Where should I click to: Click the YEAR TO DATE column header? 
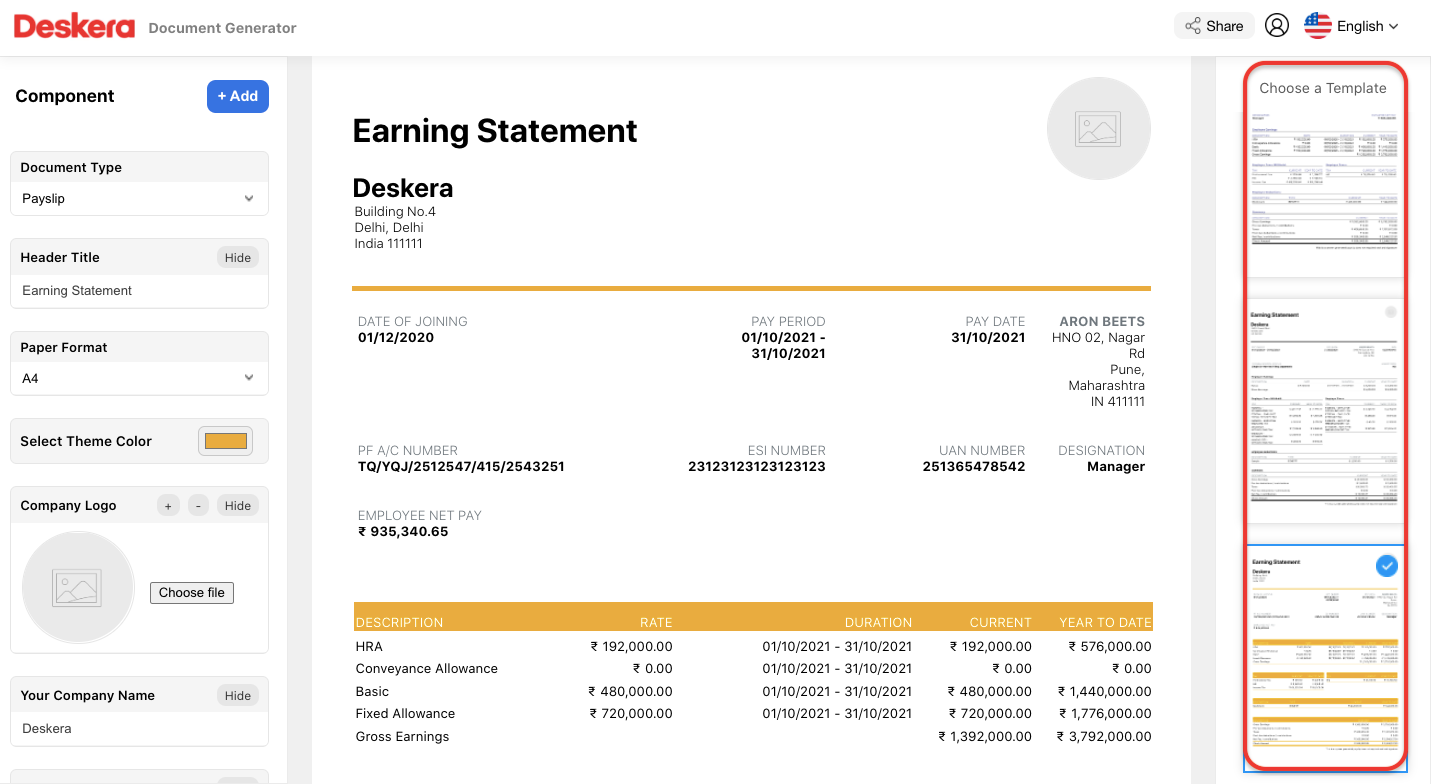(x=1105, y=622)
